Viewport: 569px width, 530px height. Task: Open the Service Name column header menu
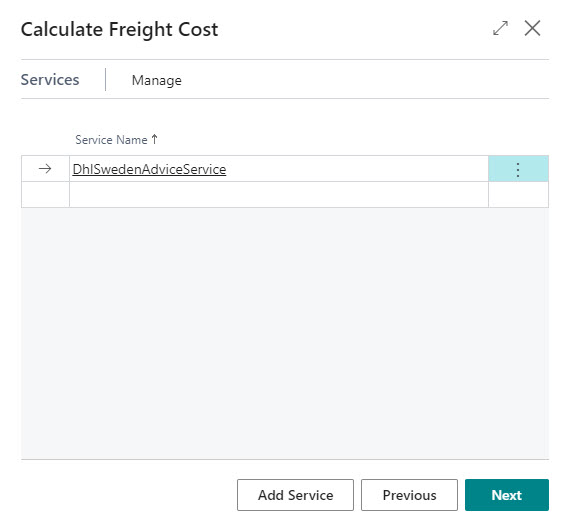[x=111, y=140]
